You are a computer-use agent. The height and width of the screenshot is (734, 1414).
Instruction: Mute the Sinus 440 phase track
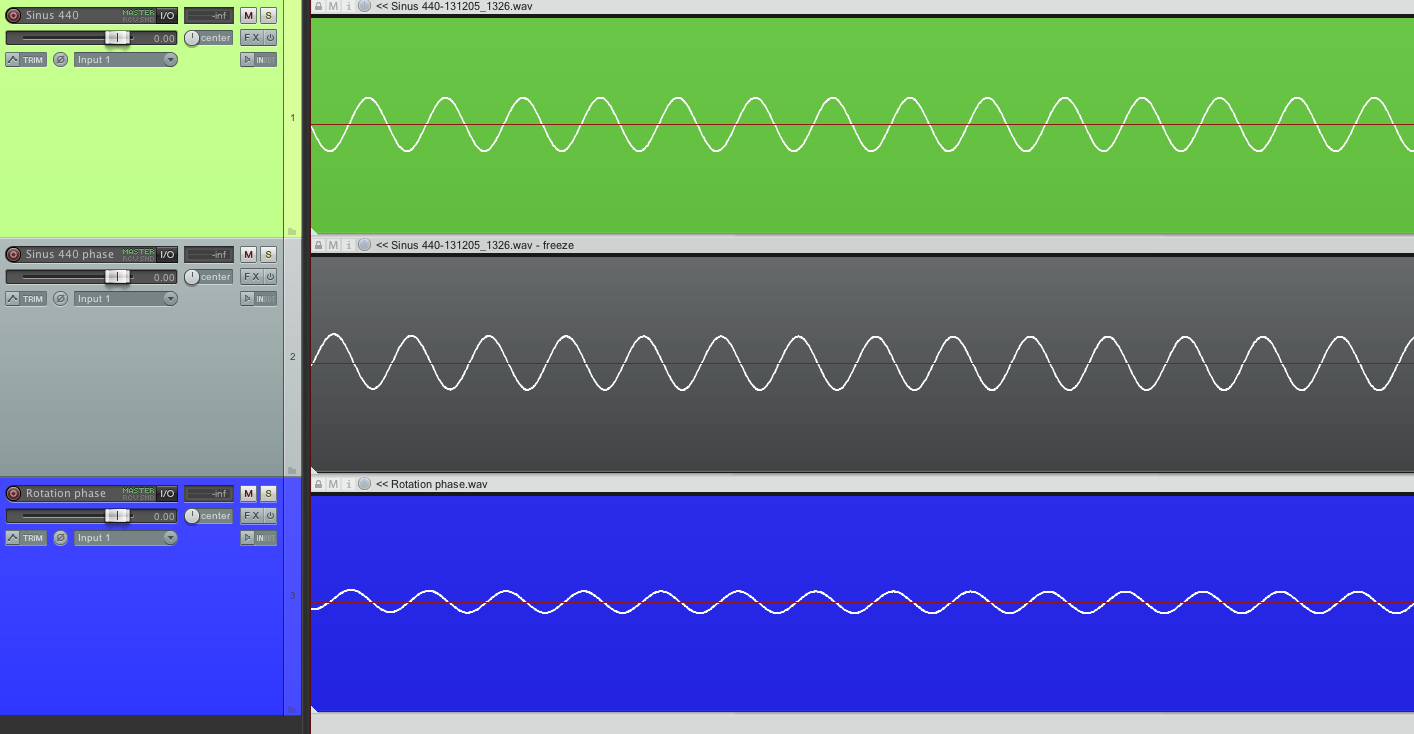[248, 254]
